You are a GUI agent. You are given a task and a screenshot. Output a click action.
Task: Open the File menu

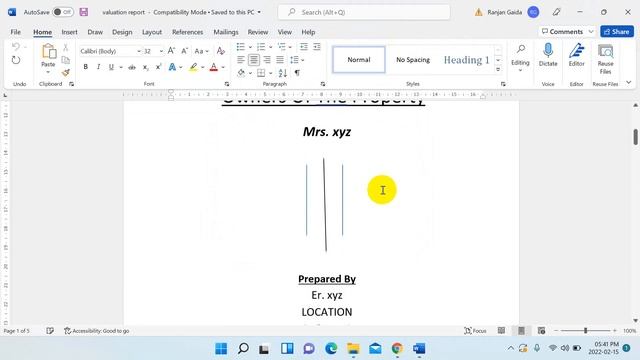(16, 32)
